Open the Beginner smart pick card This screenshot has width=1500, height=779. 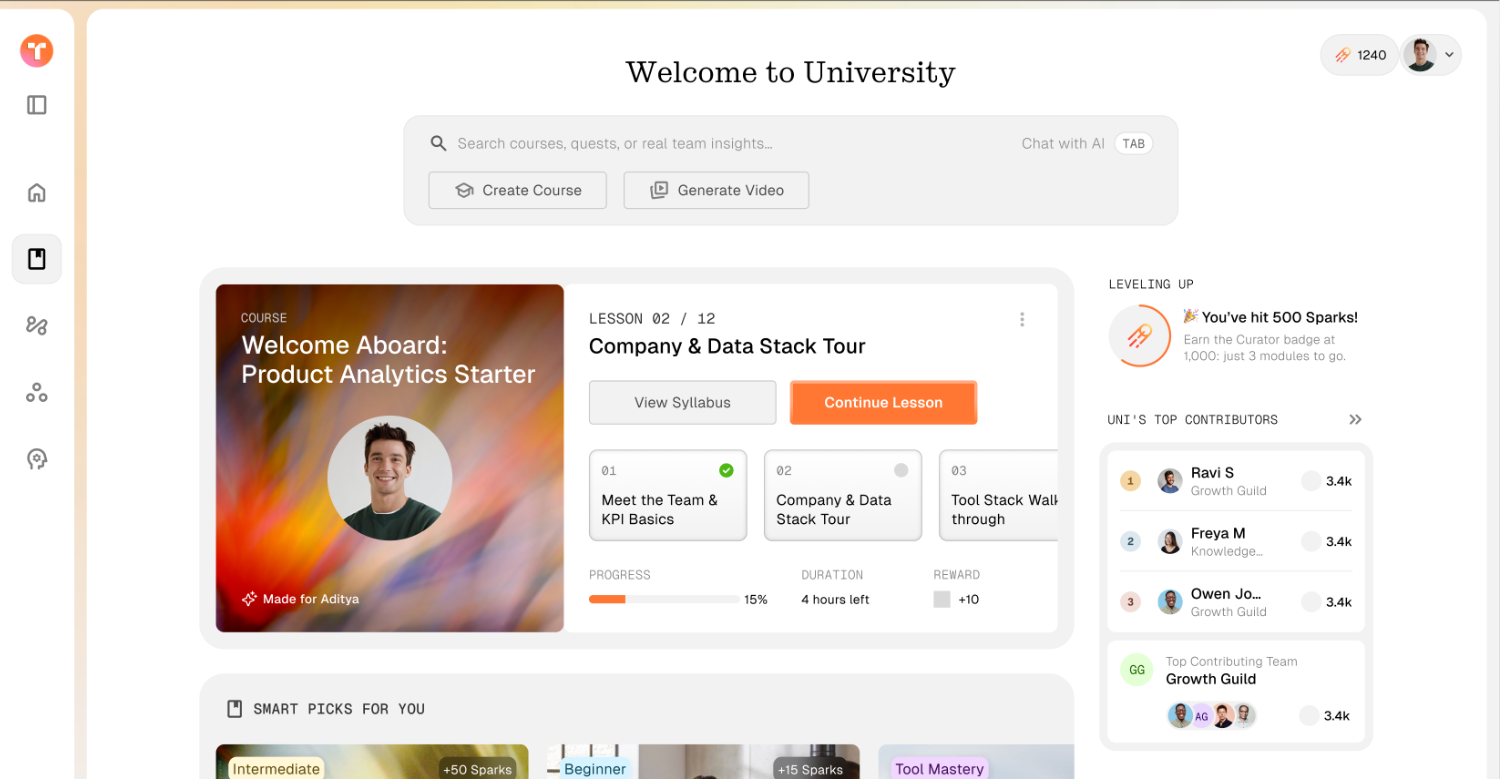coord(703,761)
